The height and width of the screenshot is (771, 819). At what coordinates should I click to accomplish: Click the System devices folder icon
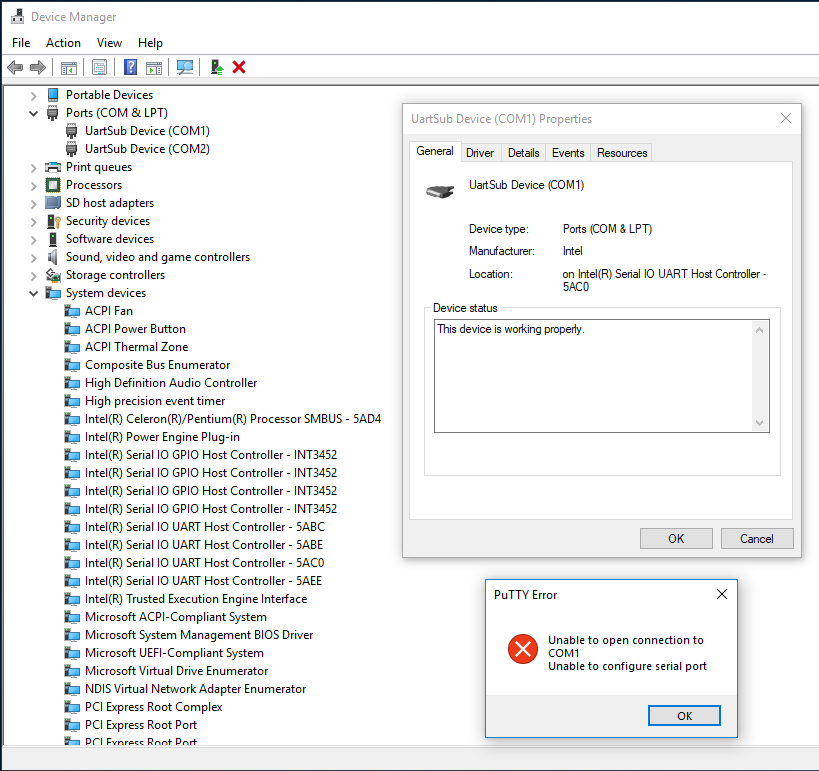(53, 293)
